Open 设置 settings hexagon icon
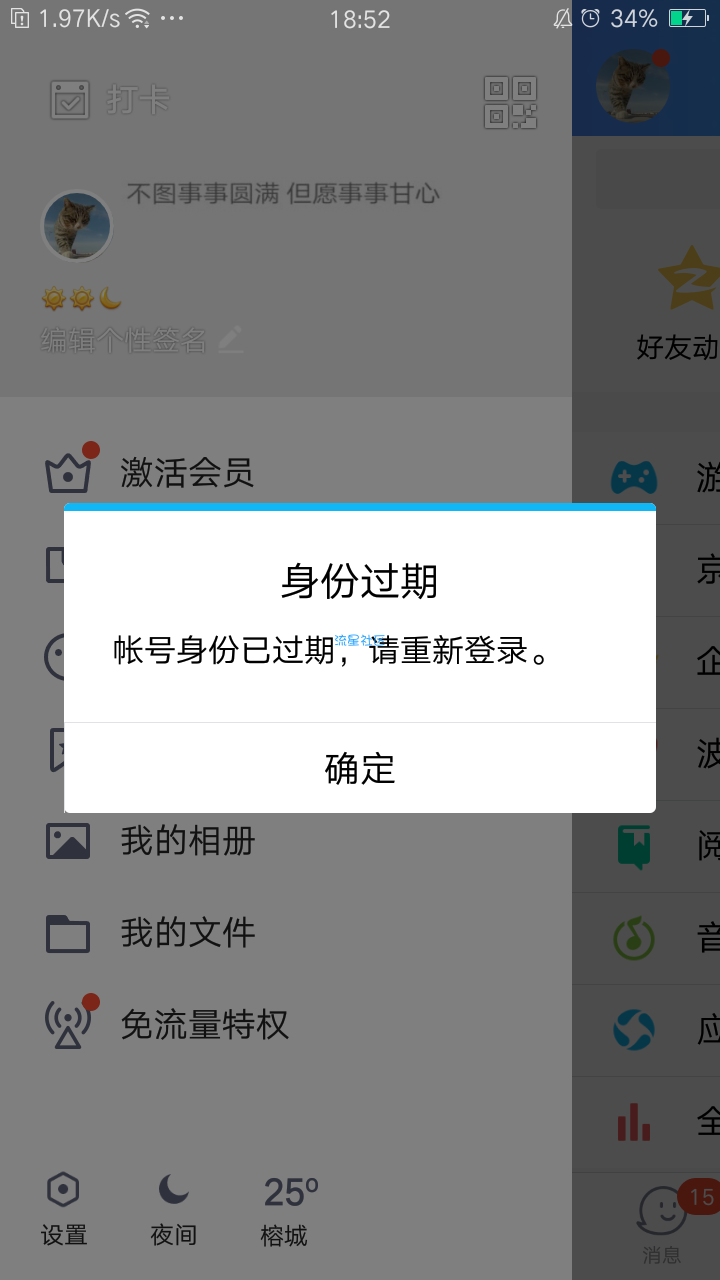This screenshot has height=1280, width=720. (x=63, y=1190)
